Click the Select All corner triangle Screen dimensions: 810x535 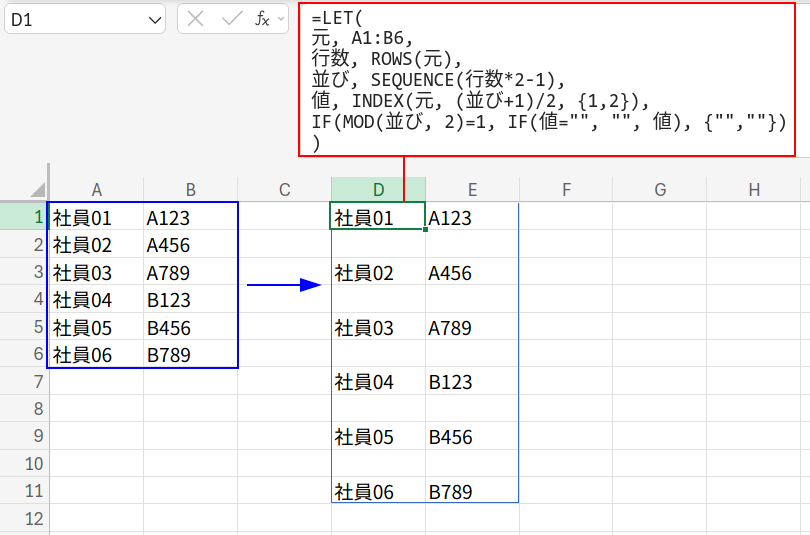pyautogui.click(x=37, y=189)
